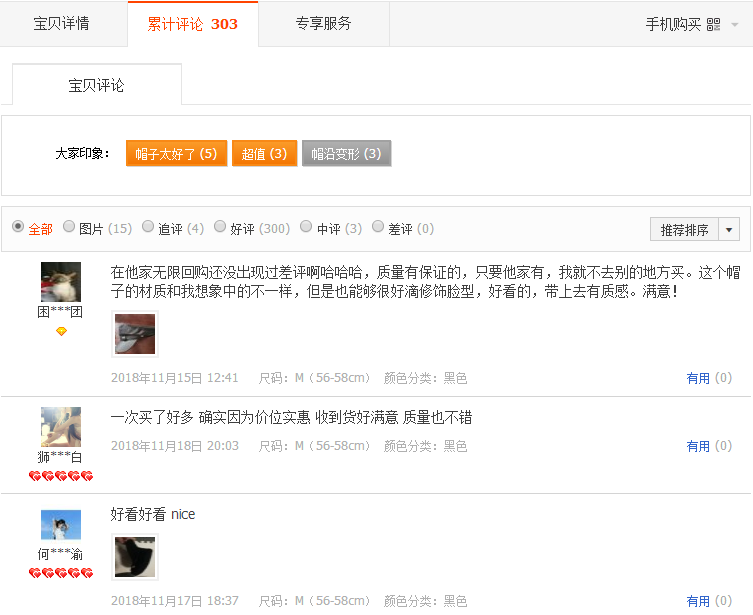The image size is (753, 615).
Task: Click the date 2018年11月15日 12:41
Action: click(x=175, y=378)
